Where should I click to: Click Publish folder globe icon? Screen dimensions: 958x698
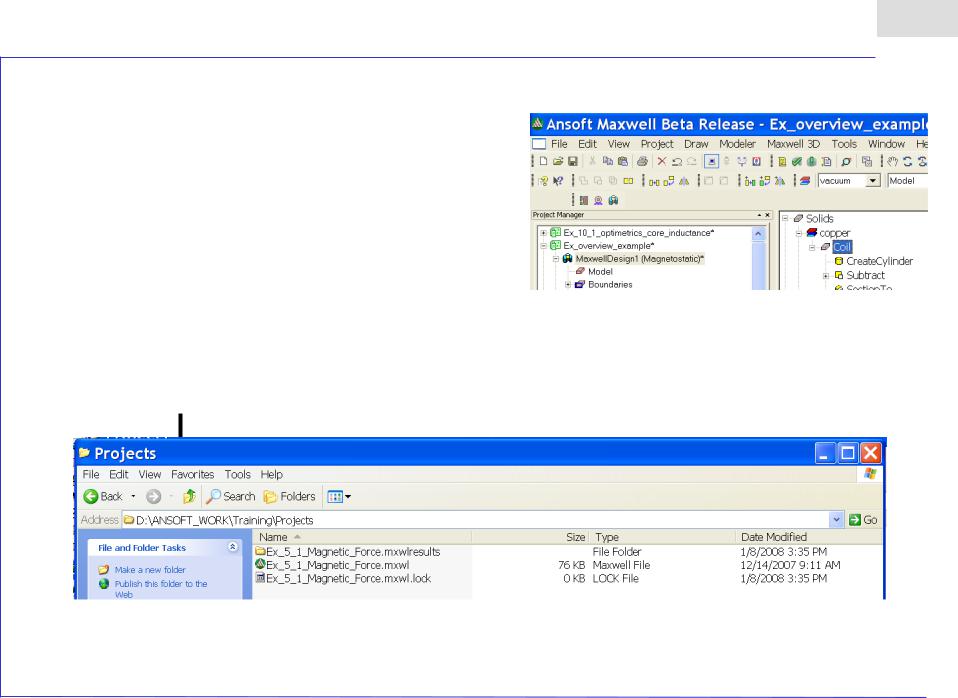tap(104, 584)
